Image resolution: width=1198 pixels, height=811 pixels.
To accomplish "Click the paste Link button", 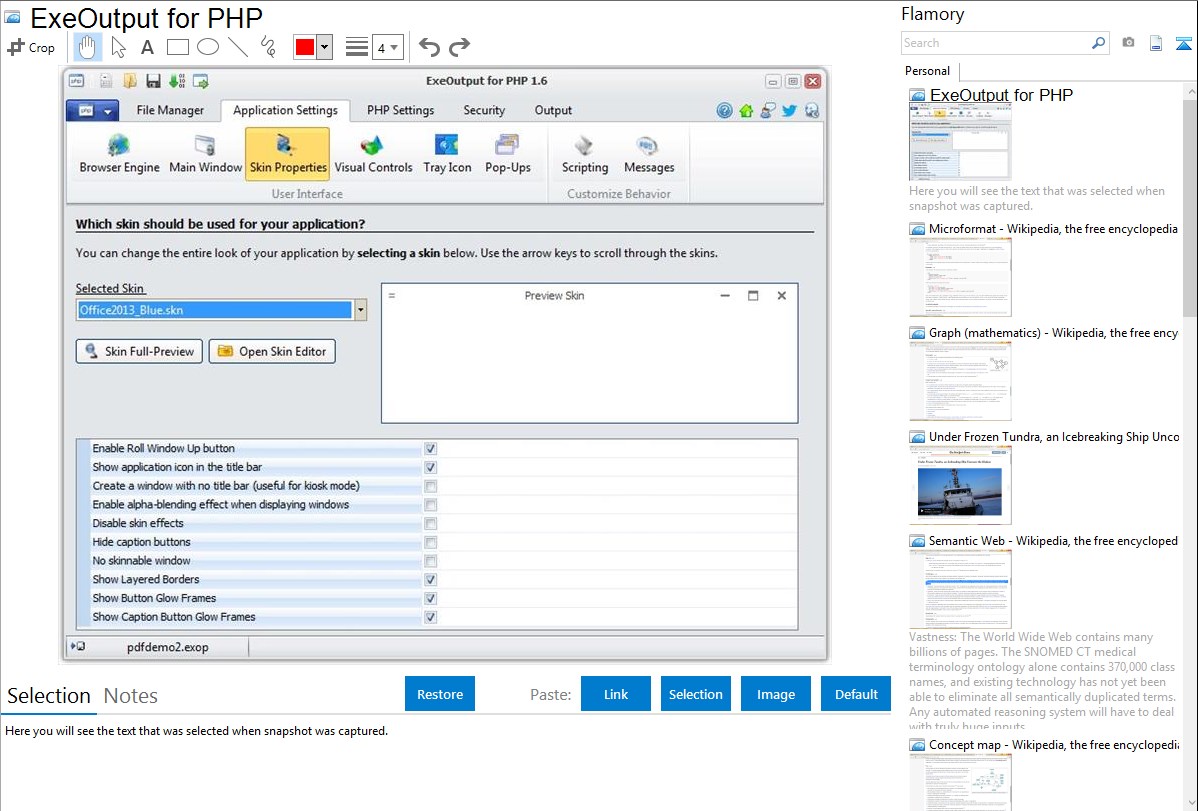I will (x=616, y=694).
